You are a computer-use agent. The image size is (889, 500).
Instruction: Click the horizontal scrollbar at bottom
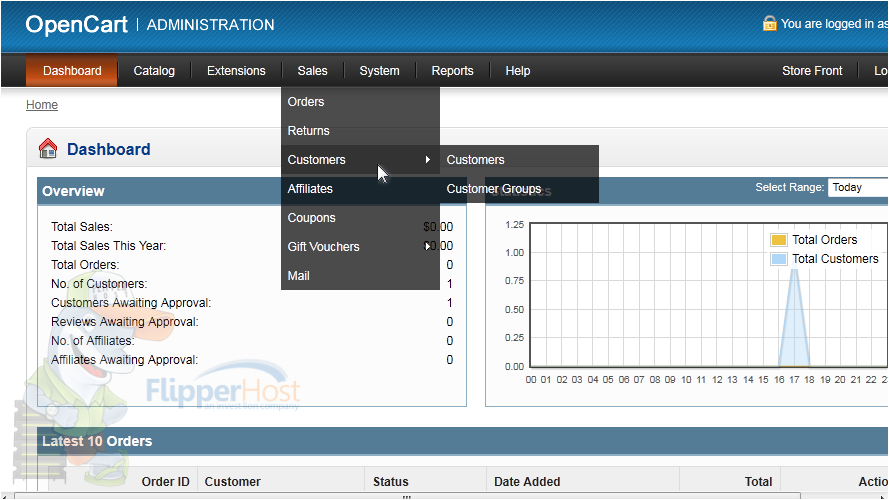pos(407,496)
